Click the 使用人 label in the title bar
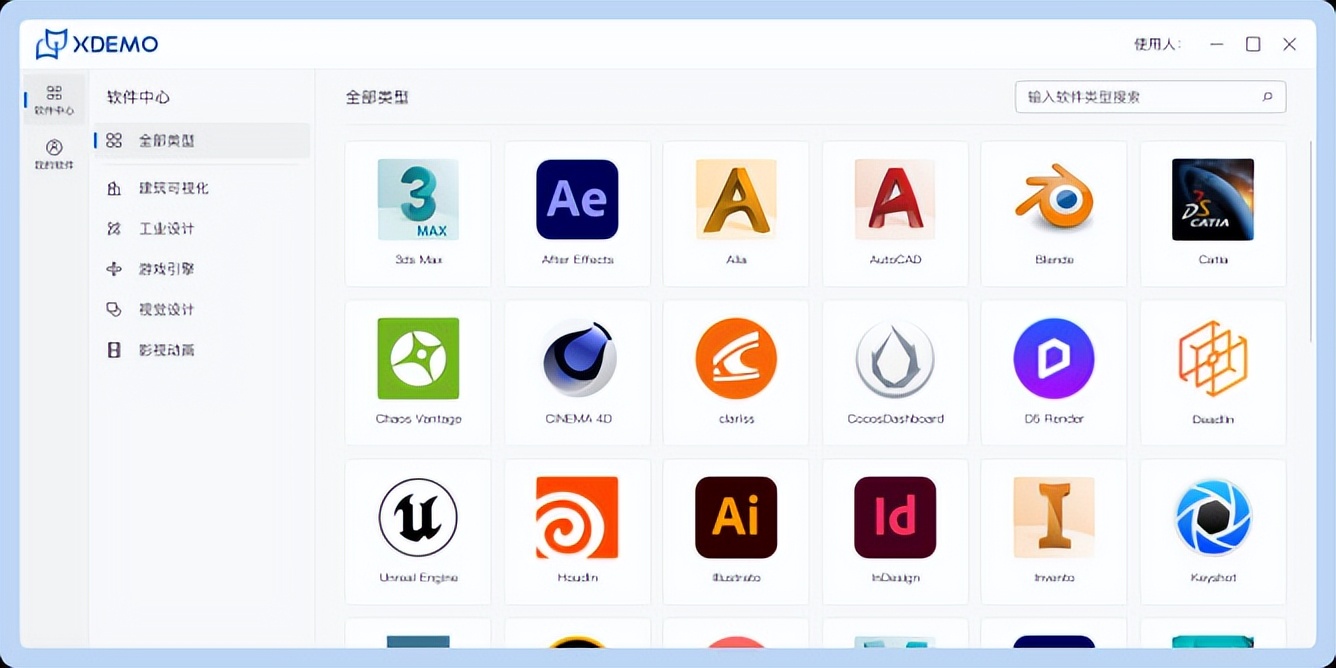This screenshot has height=668, width=1336. pyautogui.click(x=1157, y=44)
